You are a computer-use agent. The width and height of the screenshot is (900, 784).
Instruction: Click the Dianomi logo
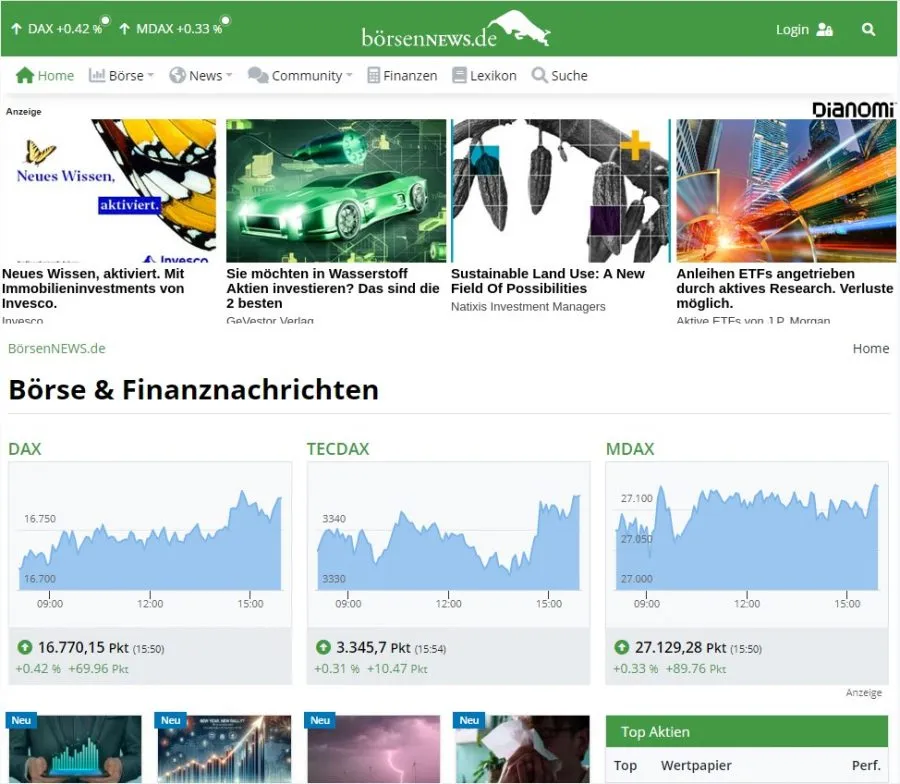pos(854,109)
